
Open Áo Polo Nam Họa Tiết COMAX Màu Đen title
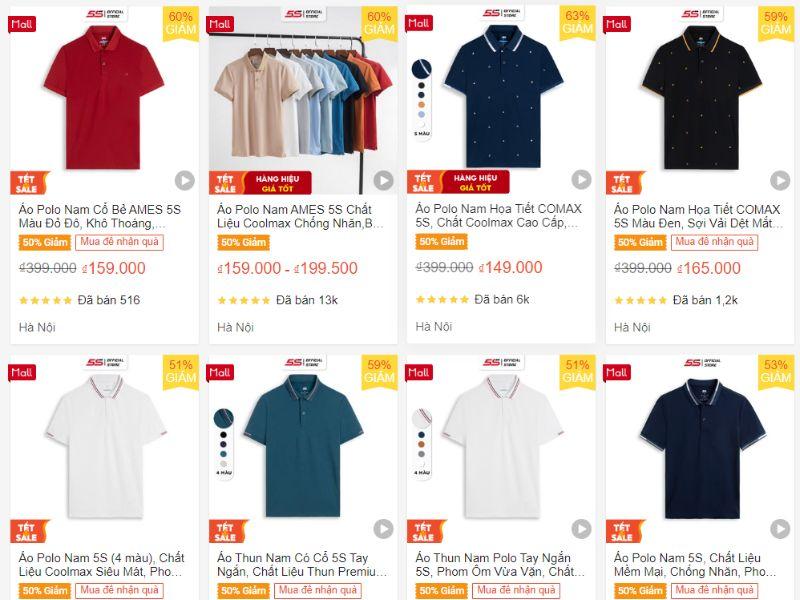click(x=698, y=216)
